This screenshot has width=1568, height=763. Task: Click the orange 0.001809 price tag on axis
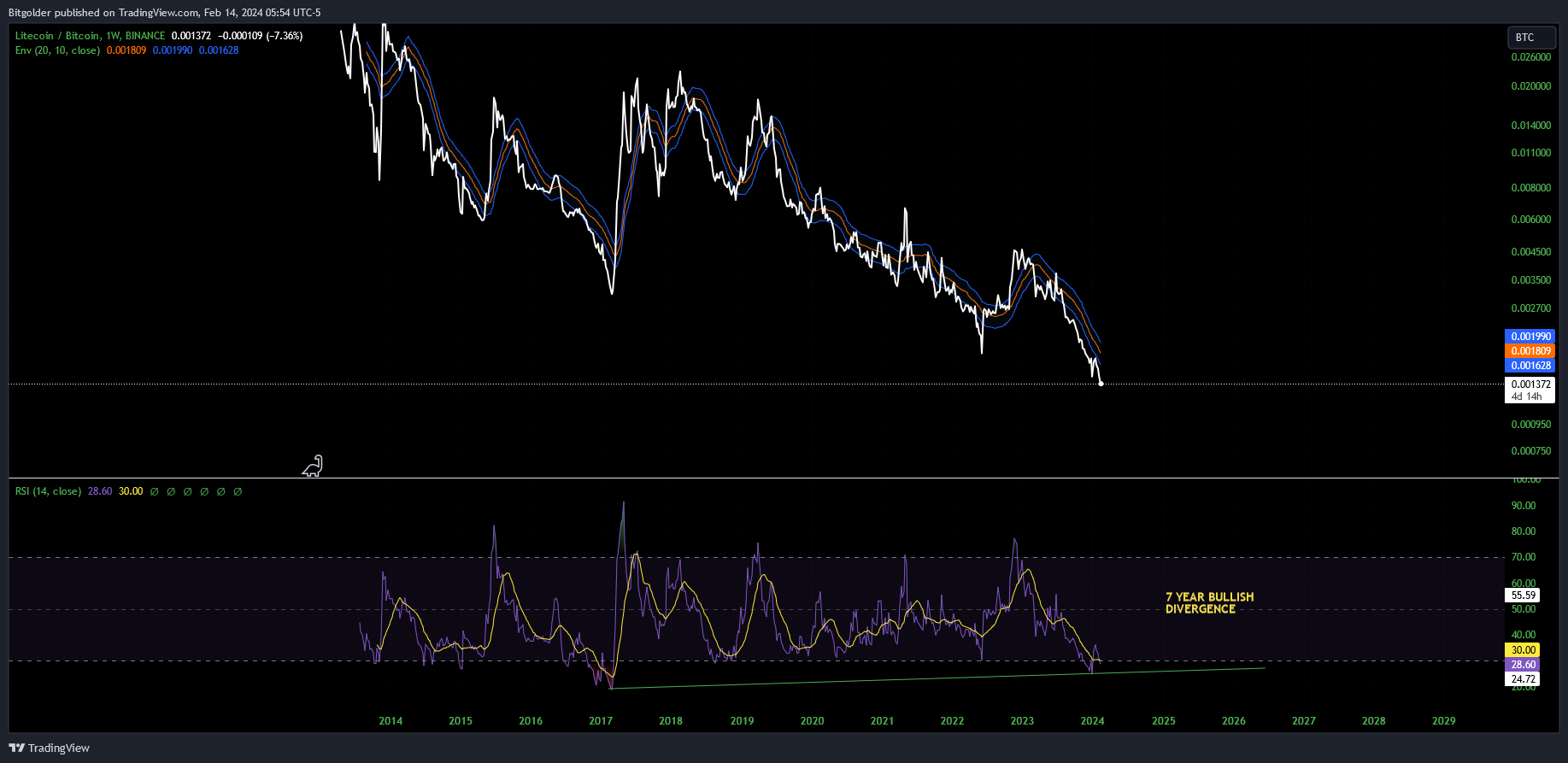pos(1530,351)
